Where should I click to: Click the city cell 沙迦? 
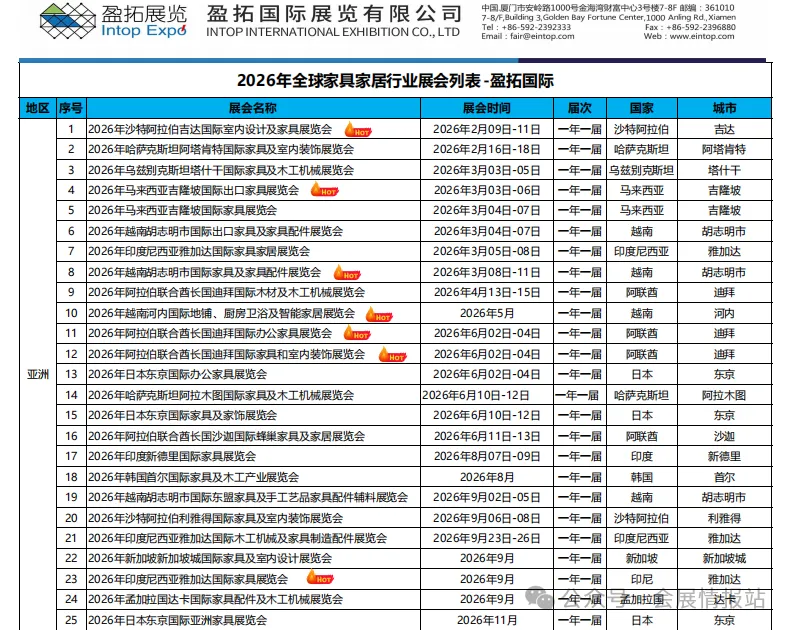click(724, 436)
